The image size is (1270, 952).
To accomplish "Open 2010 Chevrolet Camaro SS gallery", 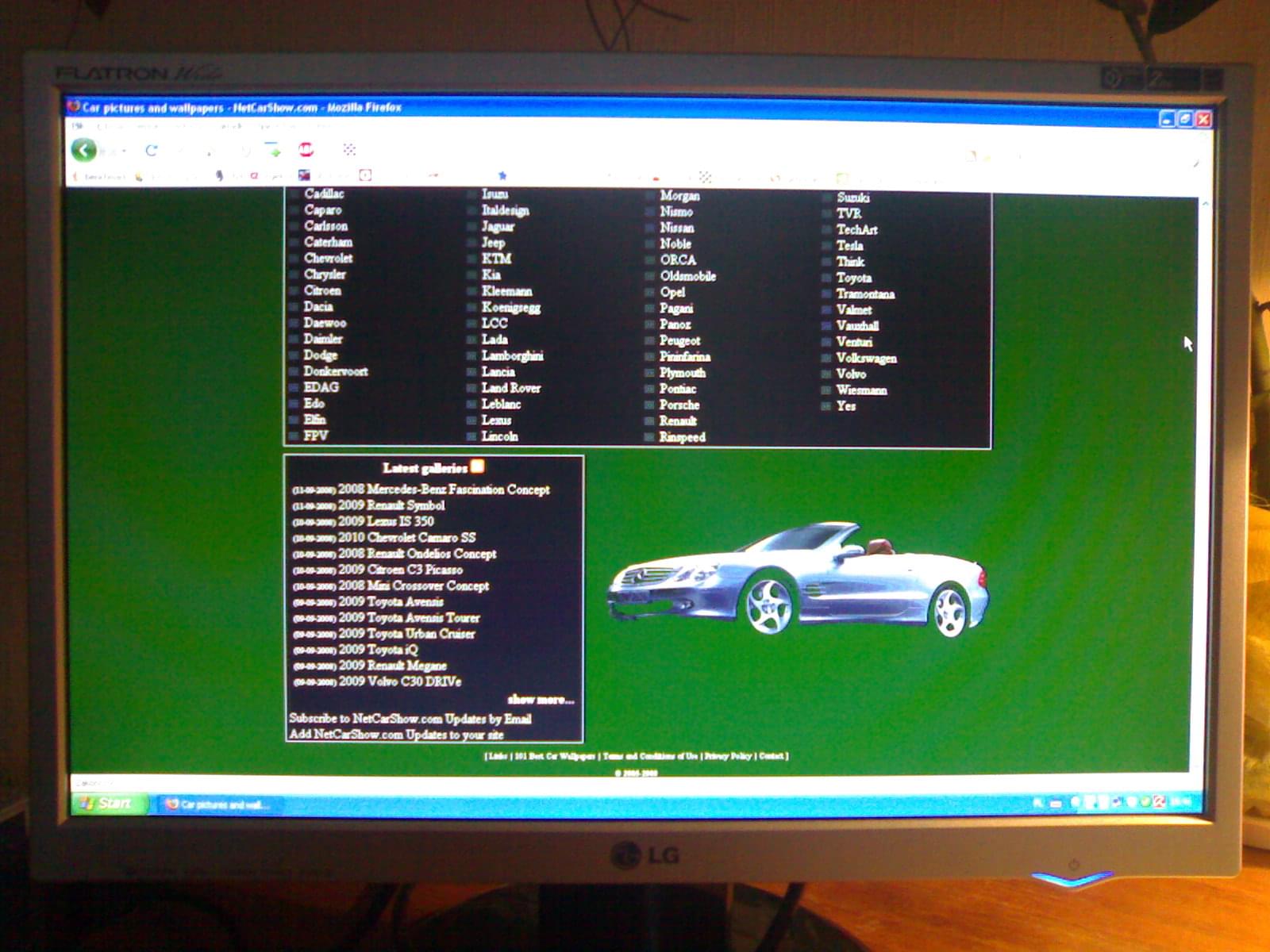I will (407, 538).
